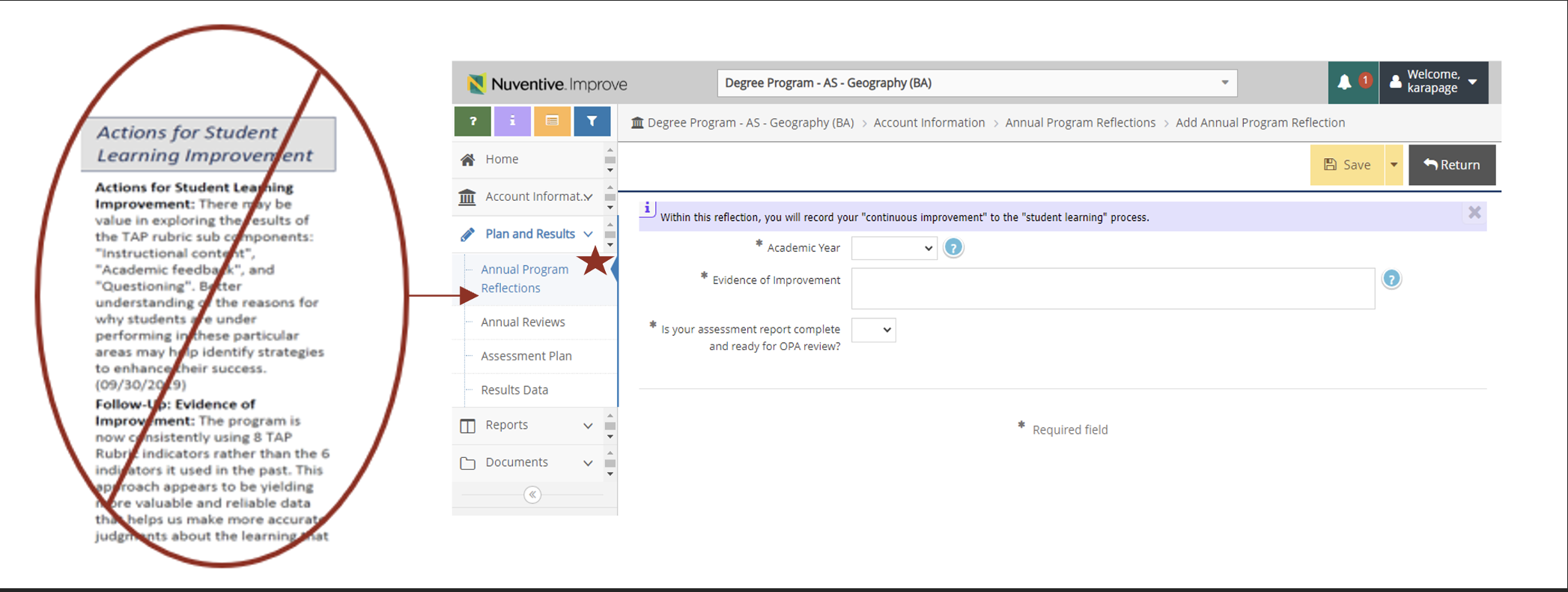The height and width of the screenshot is (592, 1568).
Task: Open the OPA review readiness dropdown
Action: click(873, 330)
